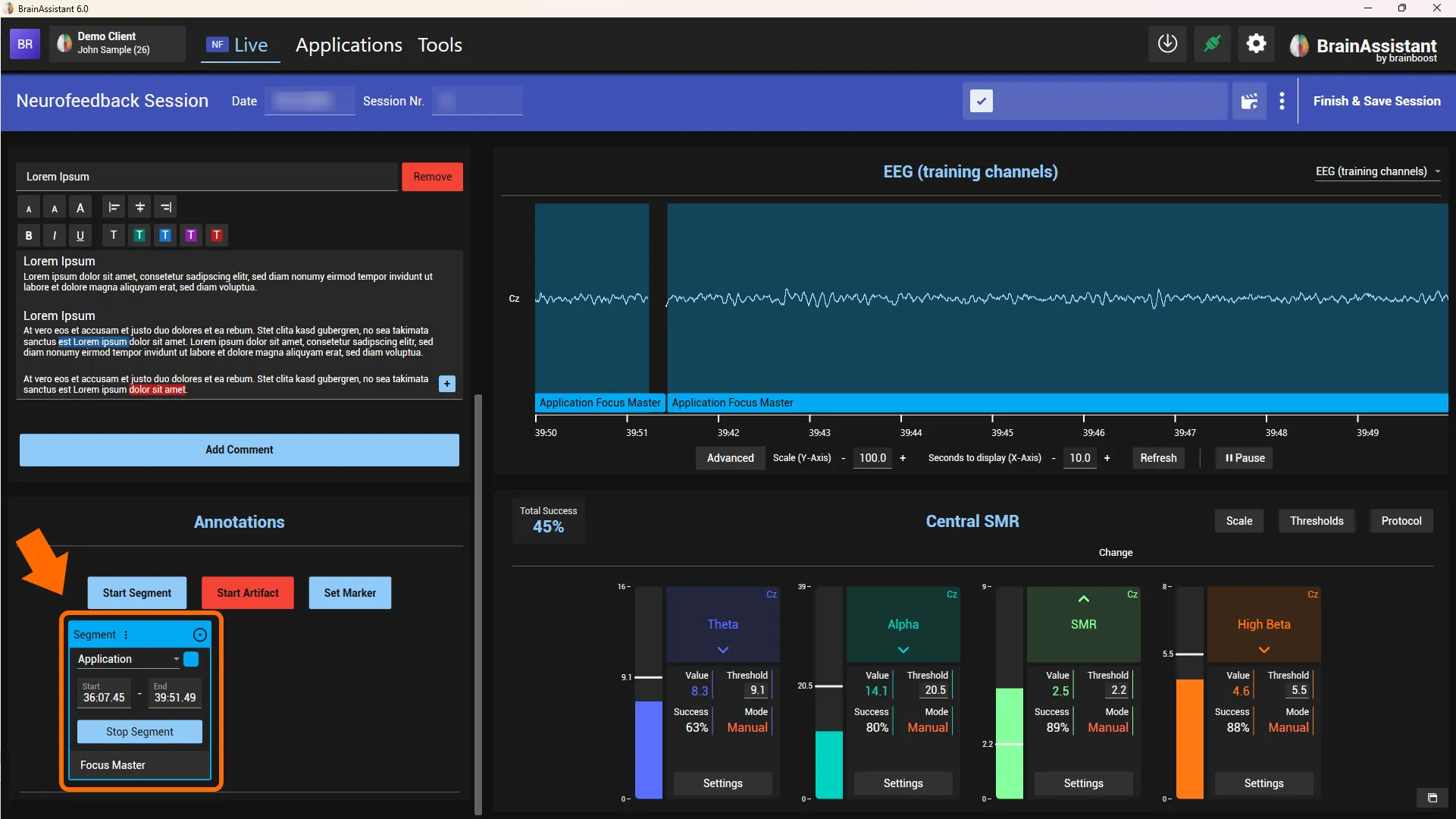Click the Add Comment button

(240, 450)
